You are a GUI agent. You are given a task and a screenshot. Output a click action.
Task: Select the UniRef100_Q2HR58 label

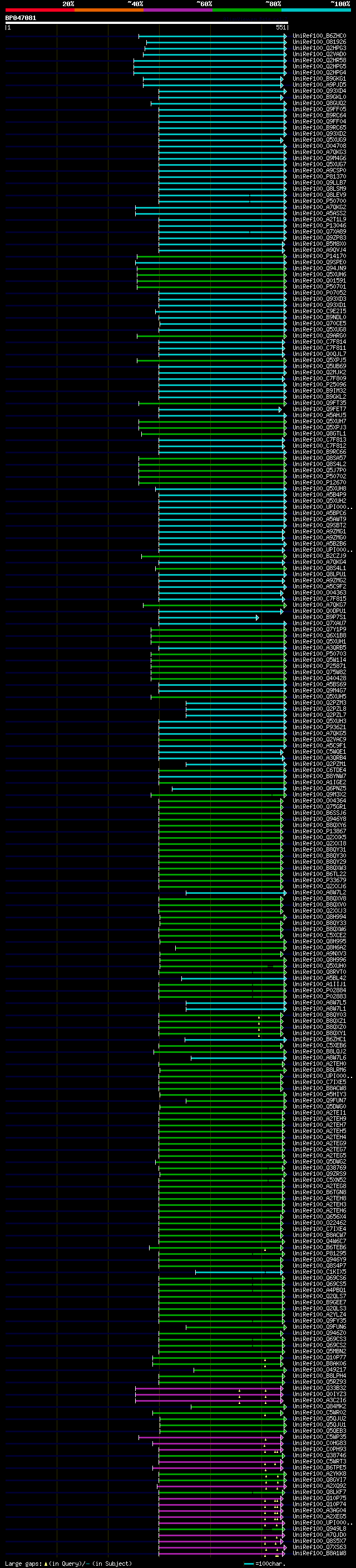pyautogui.click(x=319, y=60)
